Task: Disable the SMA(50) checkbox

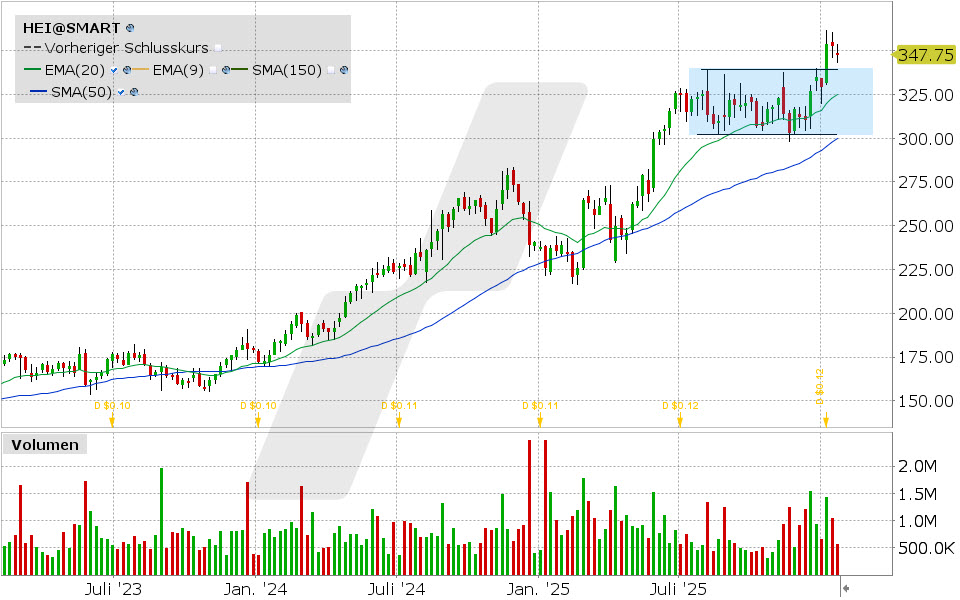Action: pos(121,92)
